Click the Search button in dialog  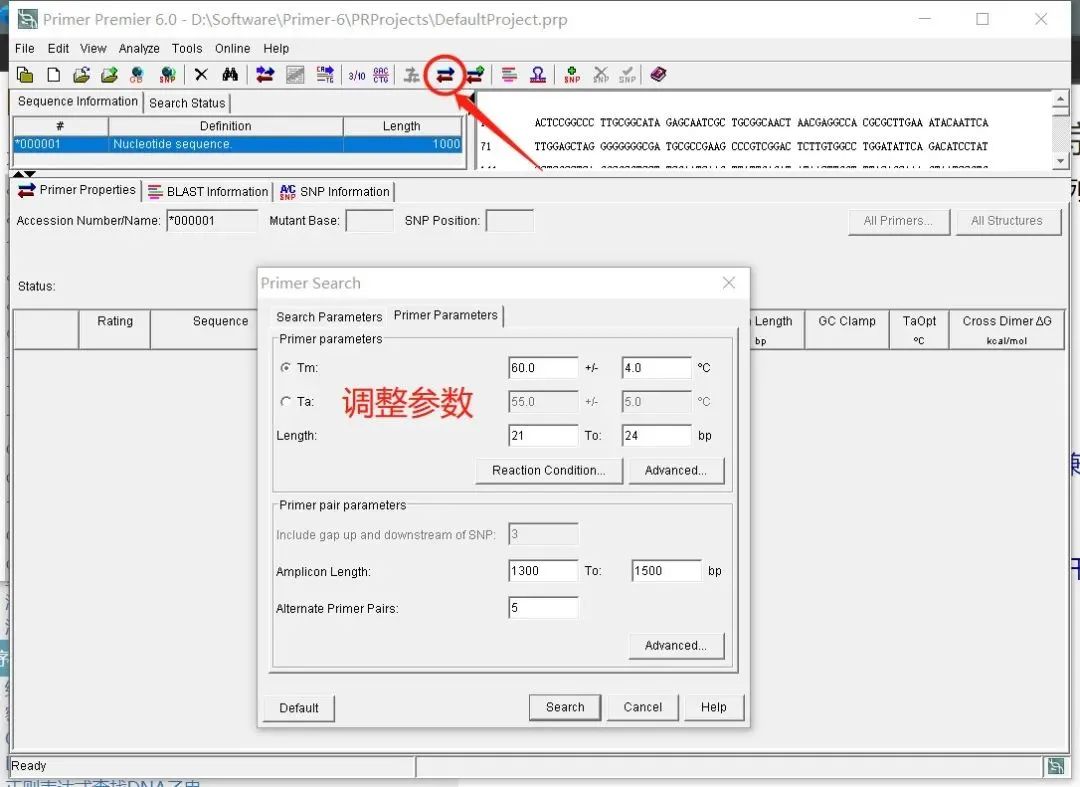coord(565,707)
